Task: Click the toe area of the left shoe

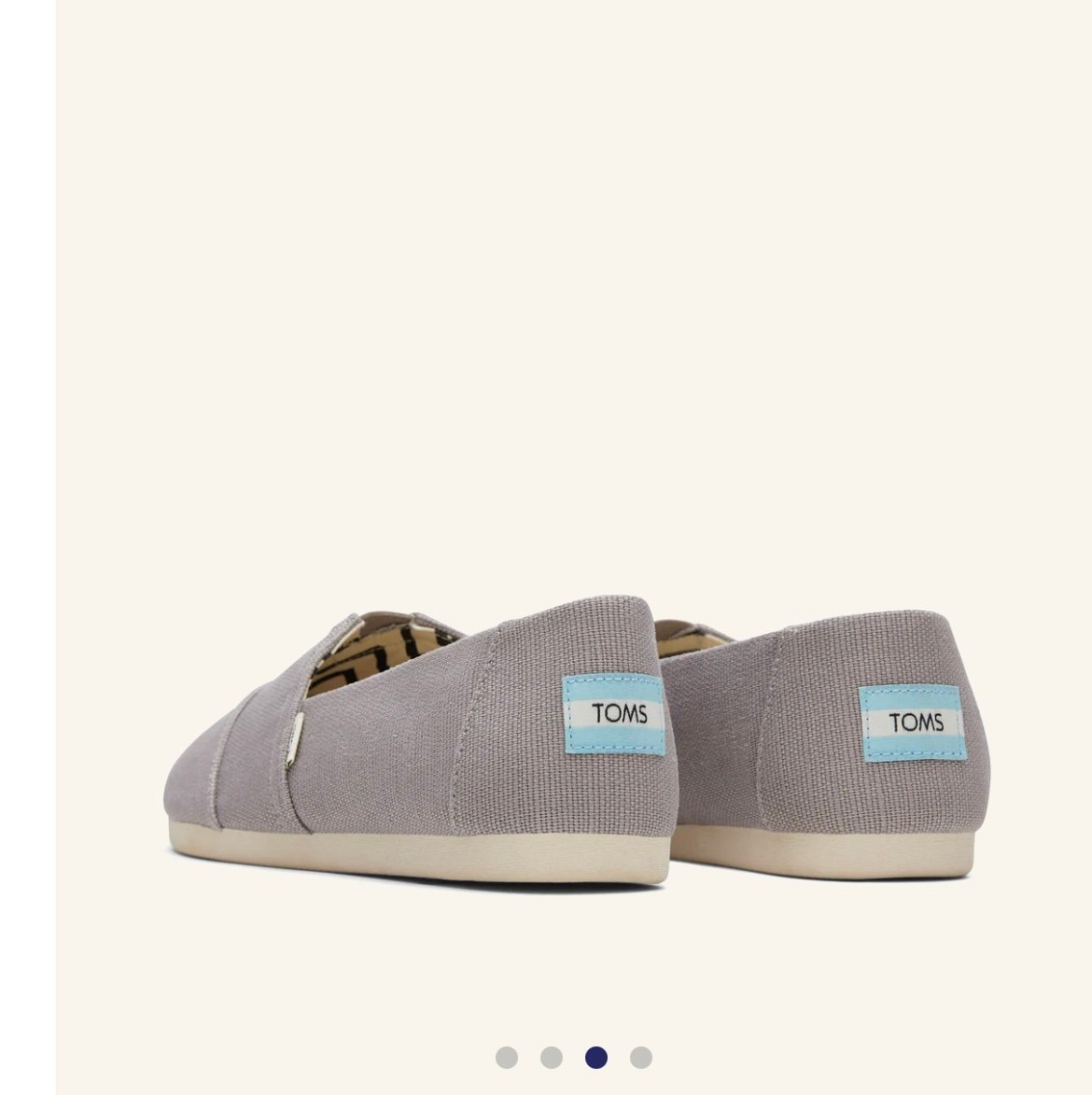Action: (199, 782)
